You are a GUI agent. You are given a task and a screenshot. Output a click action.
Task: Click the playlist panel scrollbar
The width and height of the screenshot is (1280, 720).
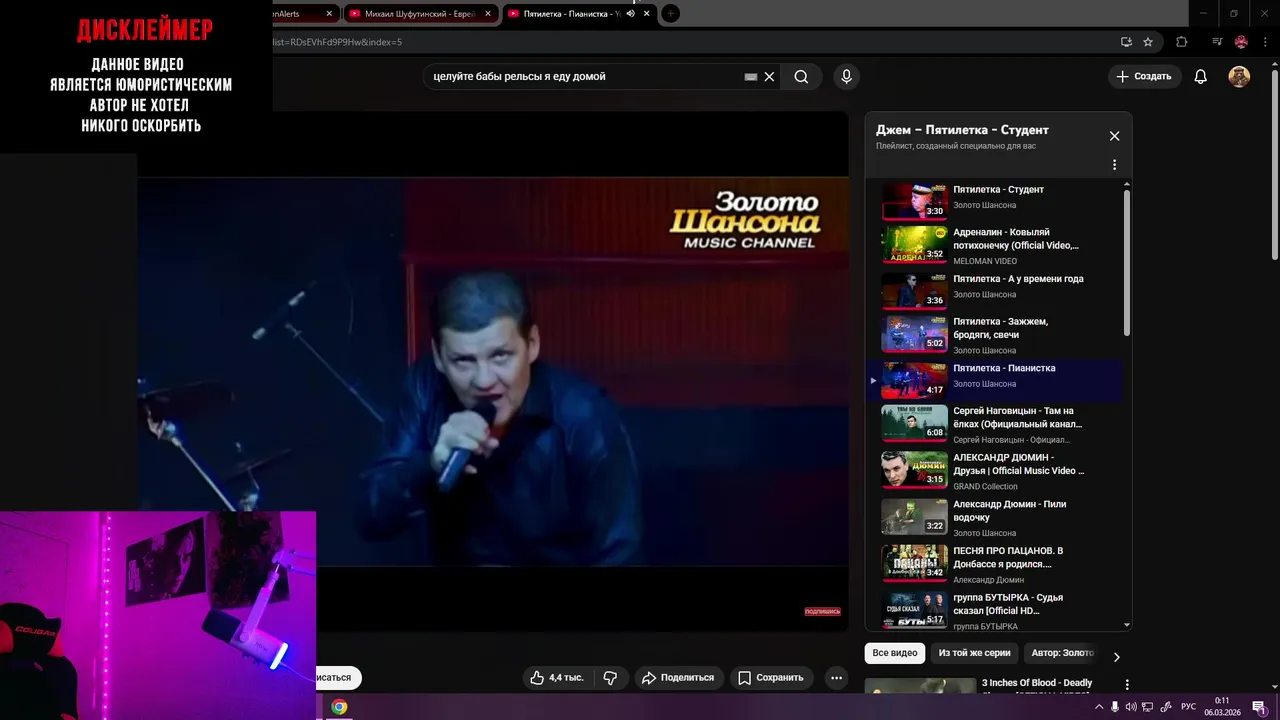click(1127, 262)
